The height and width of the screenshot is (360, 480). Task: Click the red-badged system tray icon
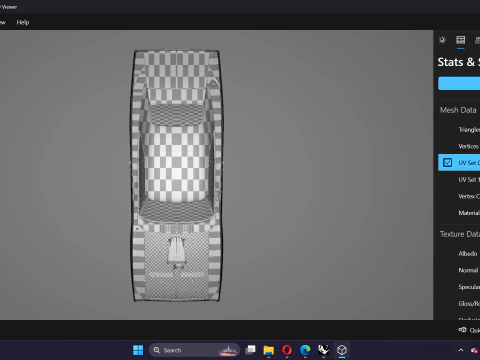[475, 350]
